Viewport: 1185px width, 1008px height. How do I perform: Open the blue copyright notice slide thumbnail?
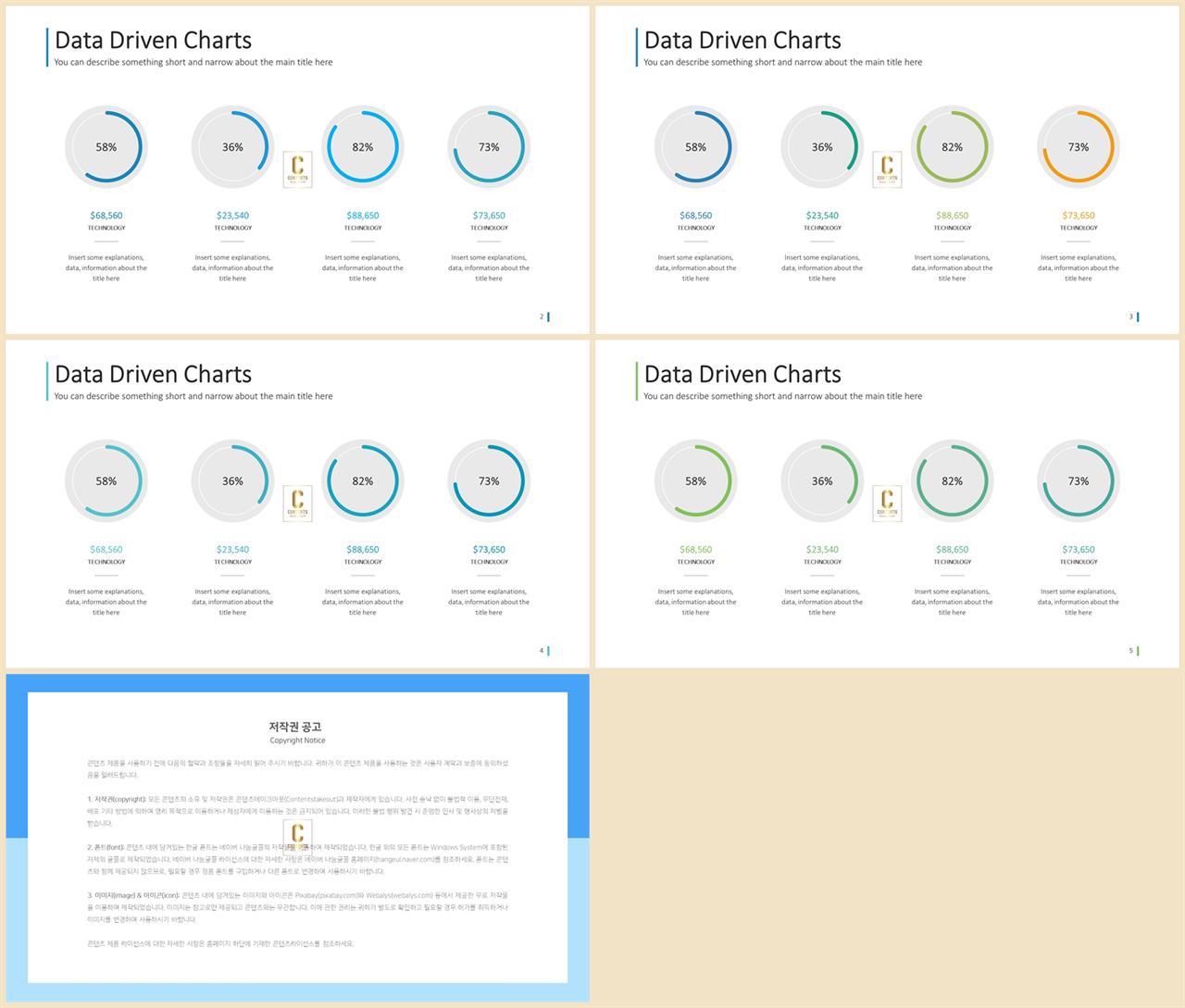[297, 838]
